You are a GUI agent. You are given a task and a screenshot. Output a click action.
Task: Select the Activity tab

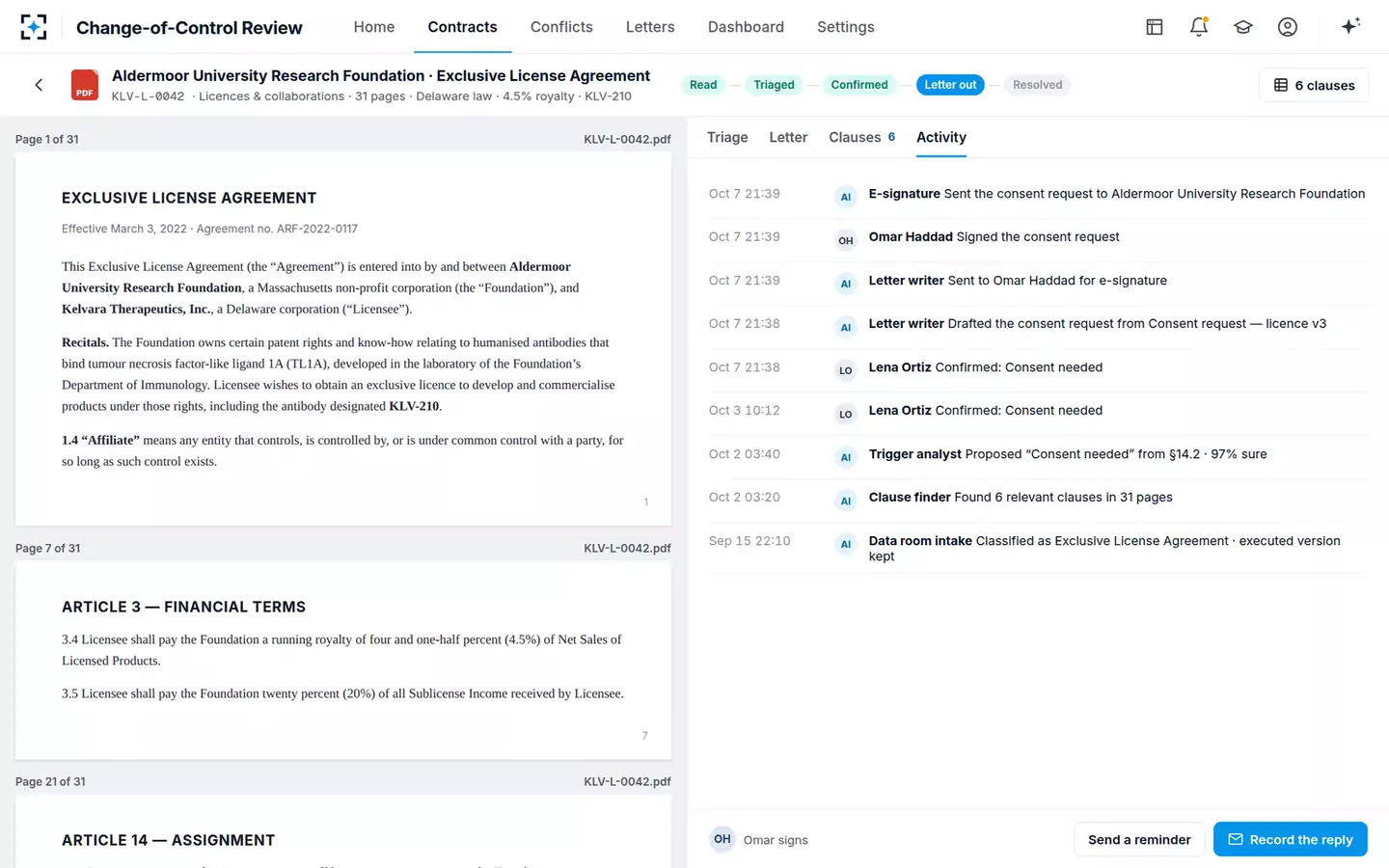click(941, 137)
